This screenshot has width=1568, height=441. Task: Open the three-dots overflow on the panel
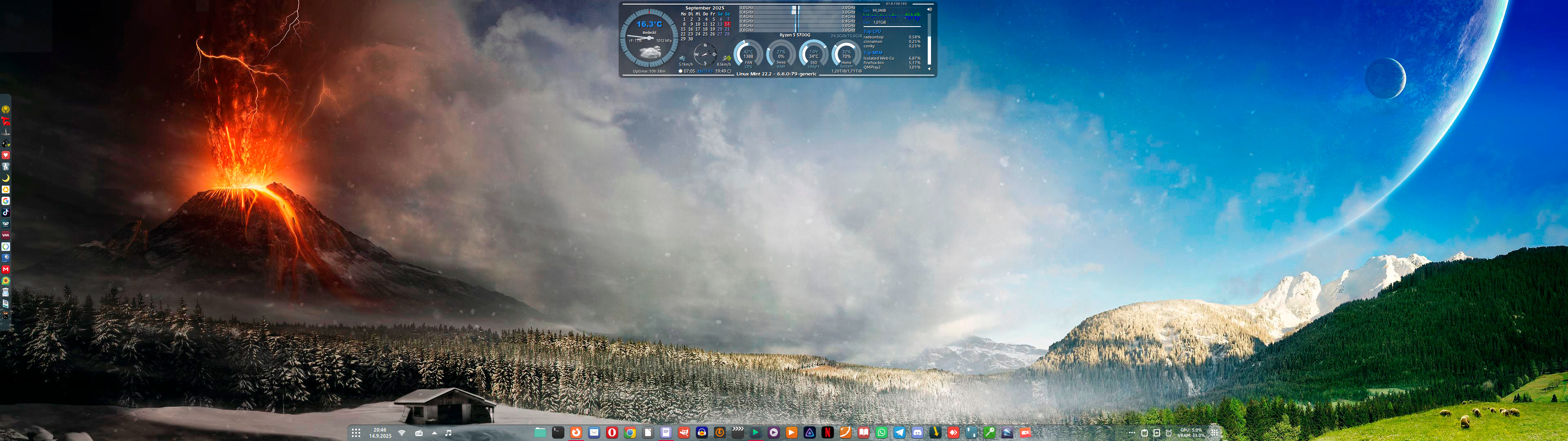click(1131, 433)
